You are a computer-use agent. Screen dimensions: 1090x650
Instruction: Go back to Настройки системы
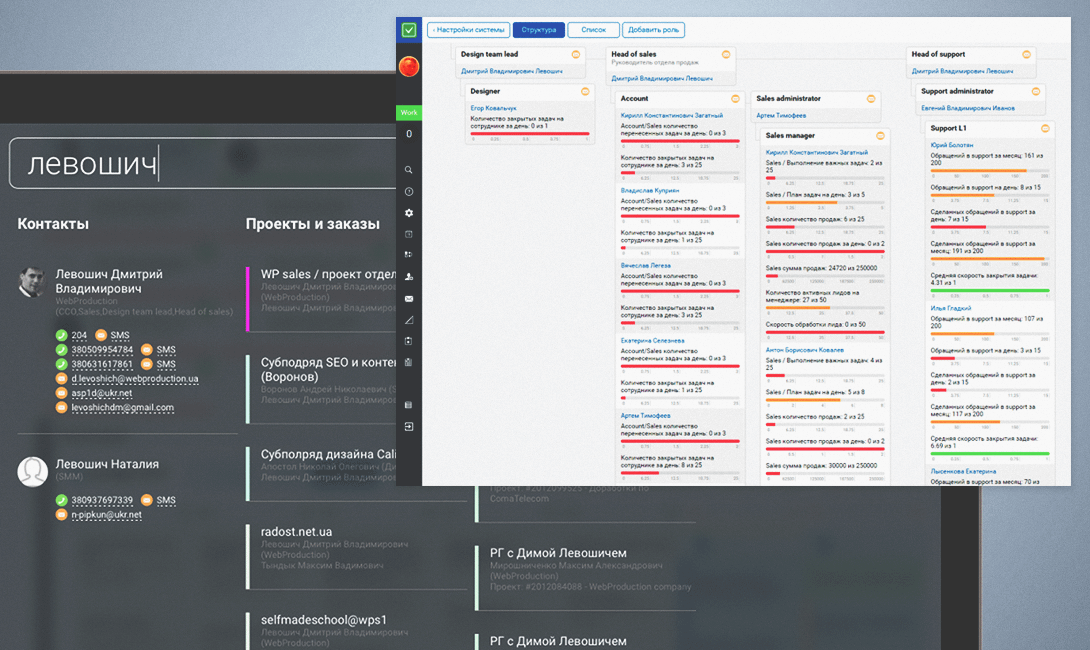[469, 30]
